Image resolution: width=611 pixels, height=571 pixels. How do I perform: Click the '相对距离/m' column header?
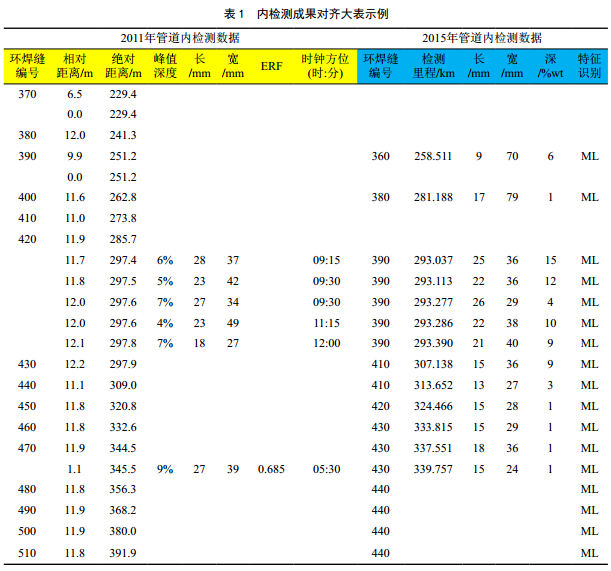(75, 66)
